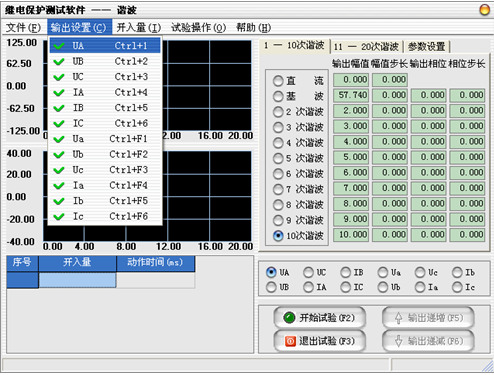Viewport: 494px width, 375px height.
Task: Switch to 11—20次谐波 tab
Action: click(366, 46)
